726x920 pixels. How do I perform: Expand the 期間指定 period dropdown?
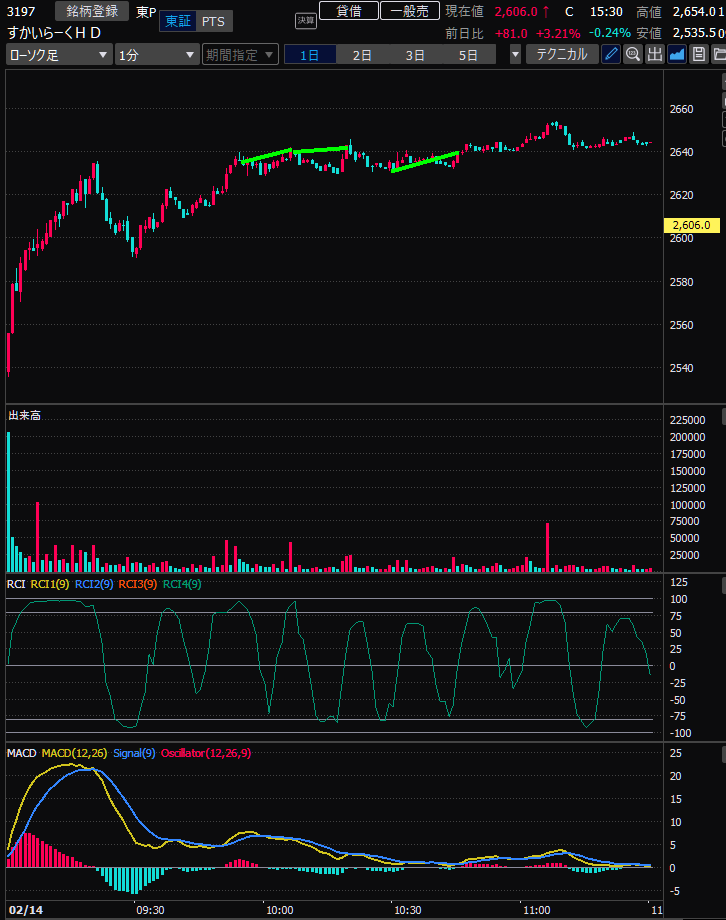pos(240,54)
